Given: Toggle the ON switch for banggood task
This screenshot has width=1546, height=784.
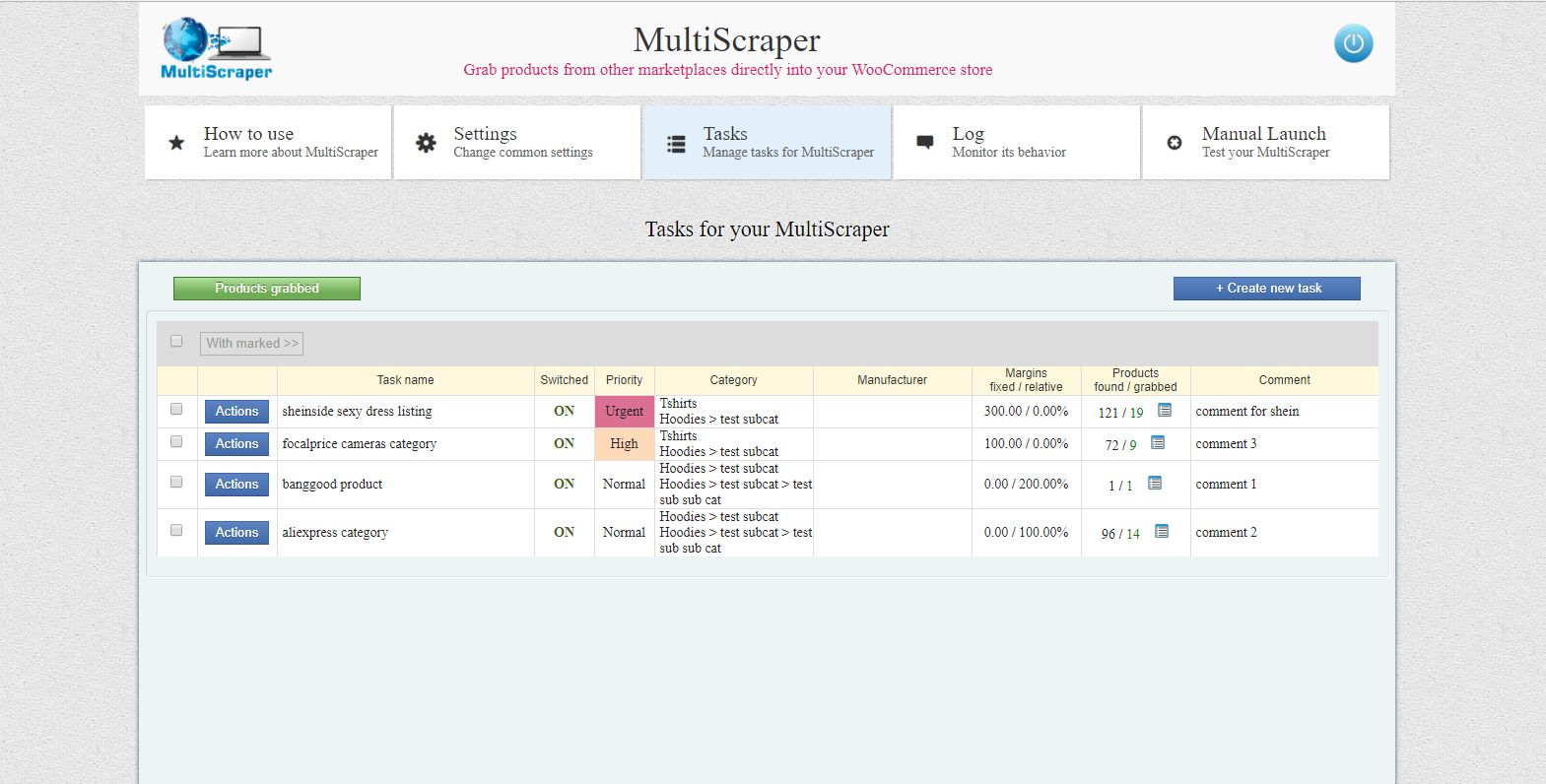Looking at the screenshot, I should (564, 484).
